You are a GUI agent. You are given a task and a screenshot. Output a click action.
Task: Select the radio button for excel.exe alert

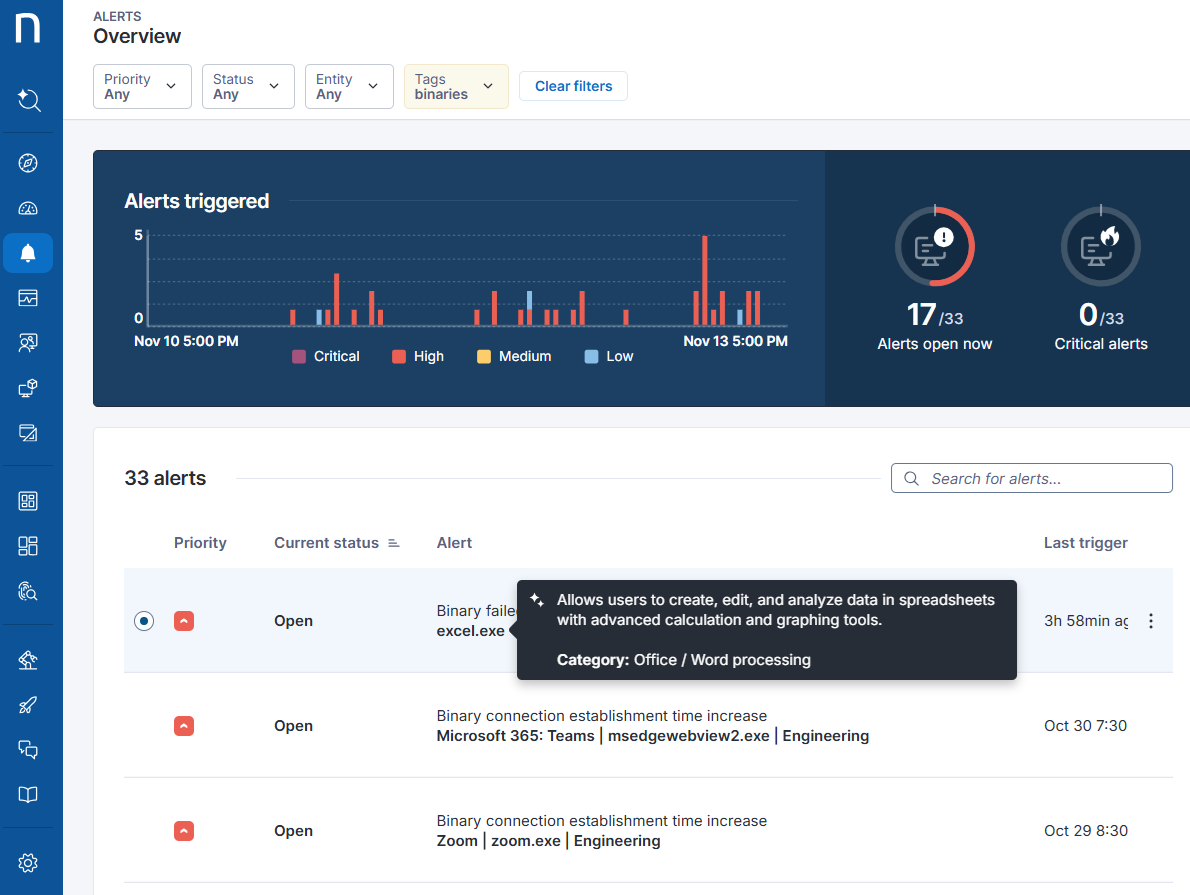click(x=144, y=621)
